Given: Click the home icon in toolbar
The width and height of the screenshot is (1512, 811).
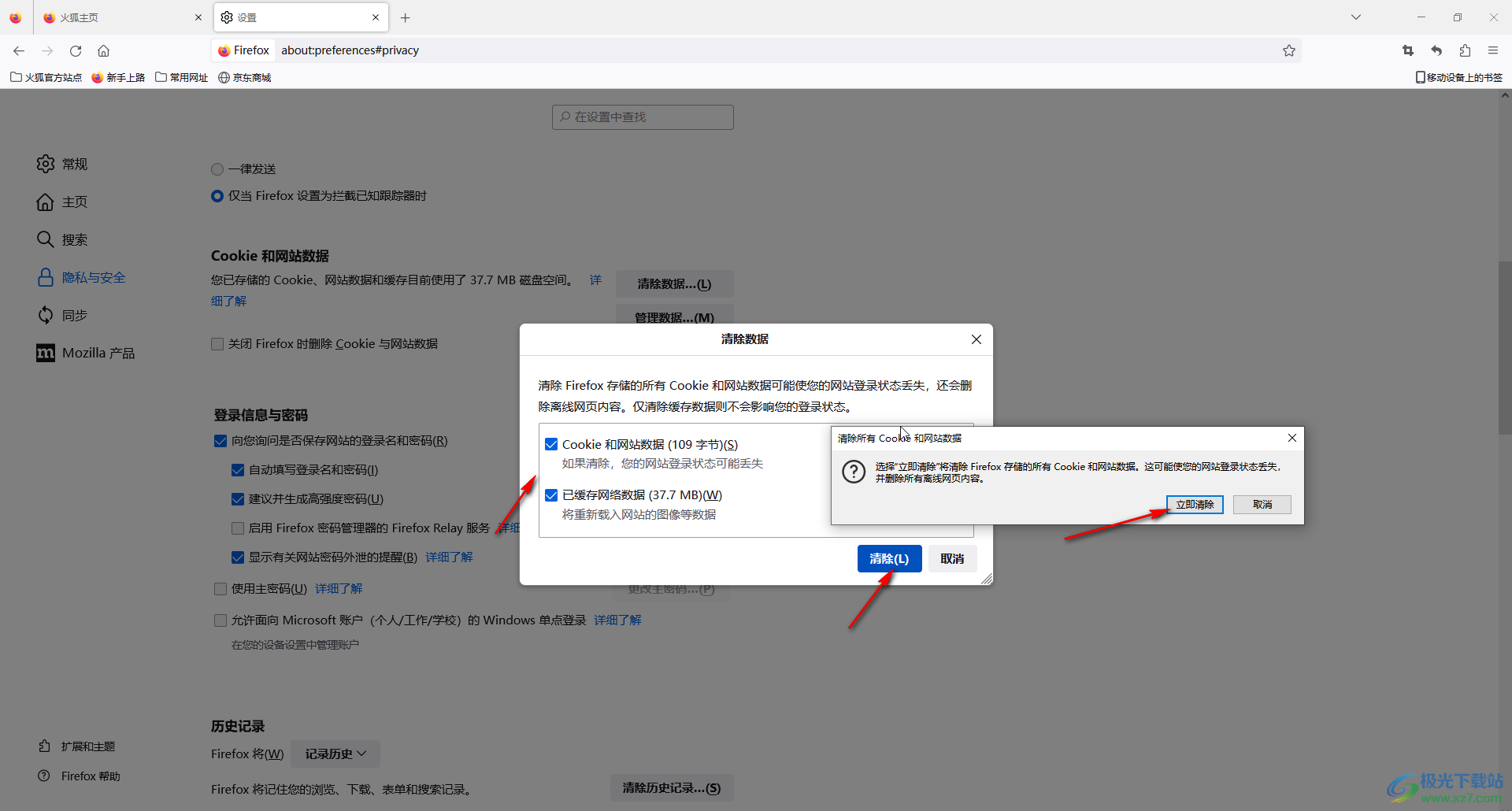Looking at the screenshot, I should pyautogui.click(x=103, y=50).
